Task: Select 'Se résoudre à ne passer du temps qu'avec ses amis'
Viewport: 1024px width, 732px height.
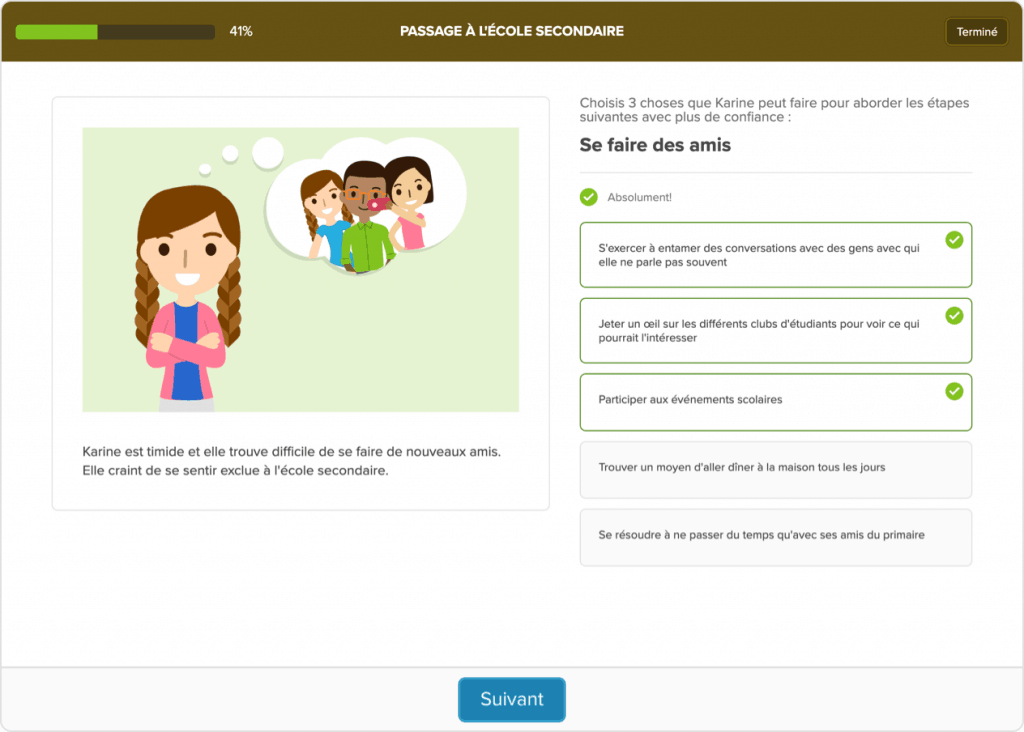Action: pyautogui.click(x=776, y=536)
